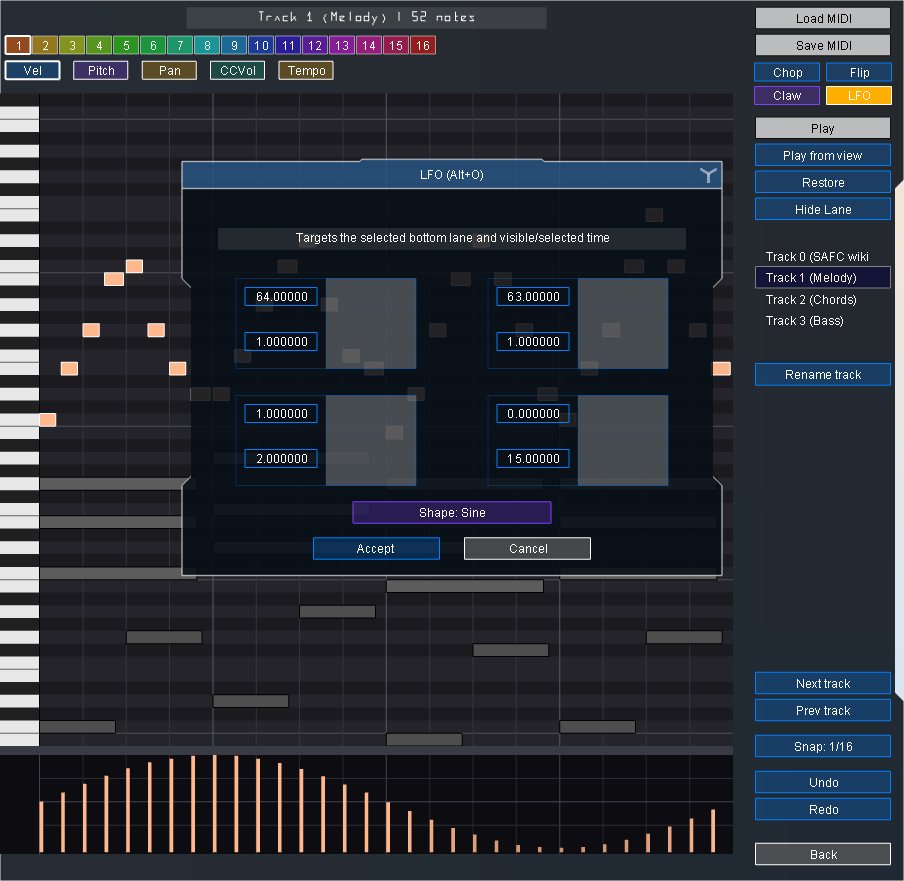This screenshot has height=881, width=904.
Task: Select channel 6 button
Action: [x=153, y=45]
